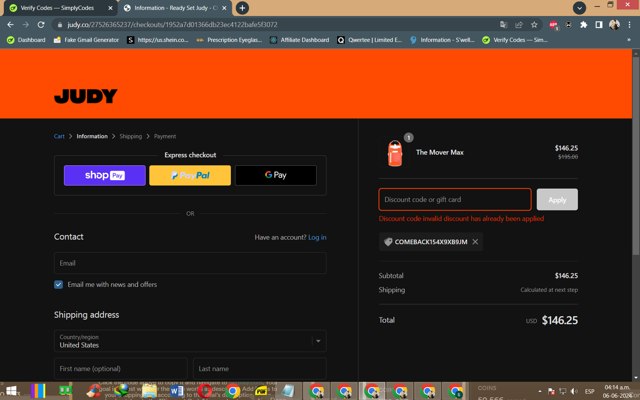Uncheck Email me with news and offers
The height and width of the screenshot is (400, 640).
pyautogui.click(x=58, y=284)
